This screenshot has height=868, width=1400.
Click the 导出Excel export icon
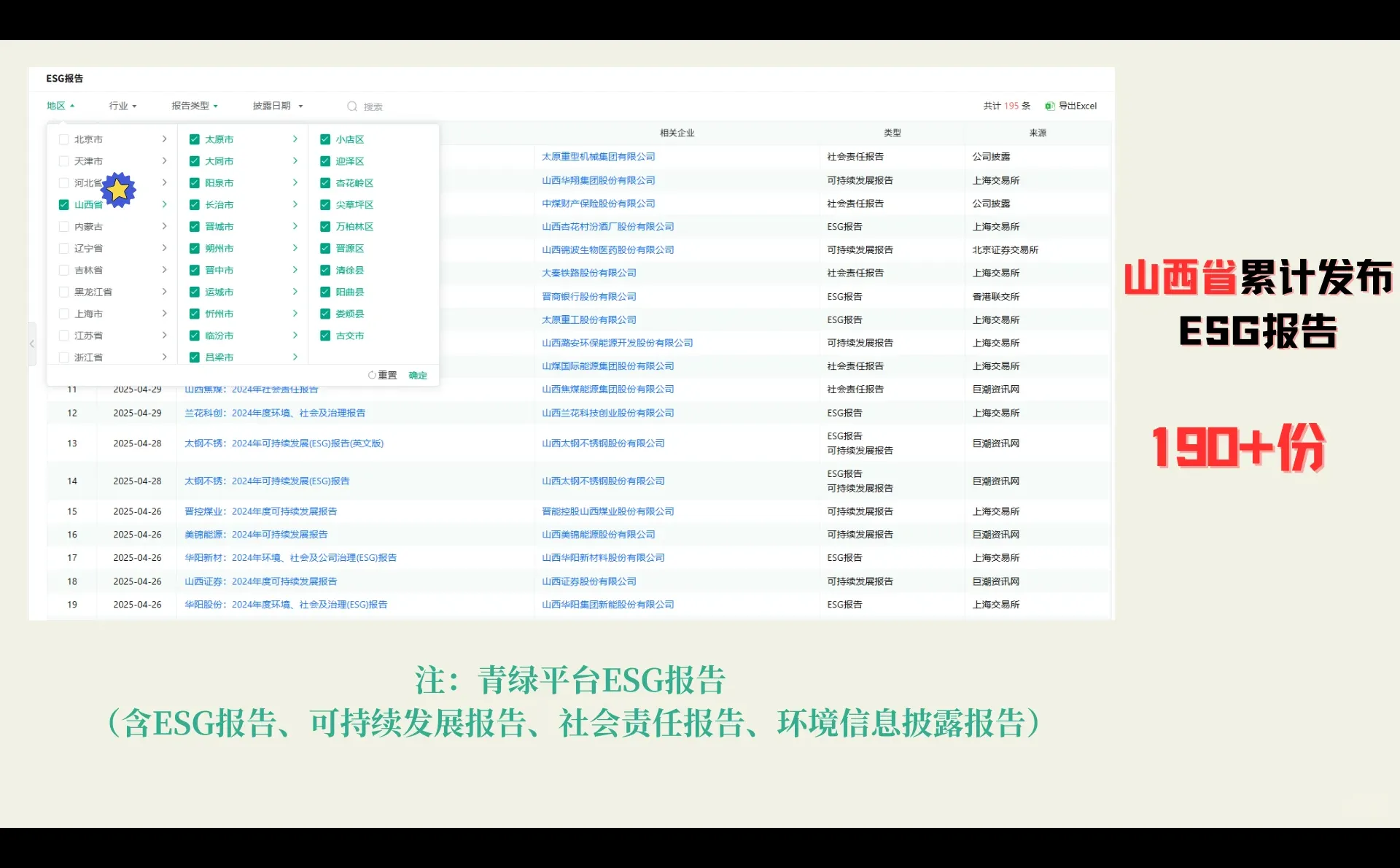click(x=1050, y=106)
